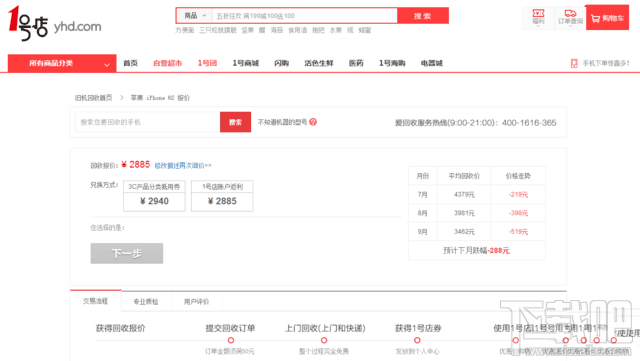Click the red question mark help icon

(x=313, y=122)
